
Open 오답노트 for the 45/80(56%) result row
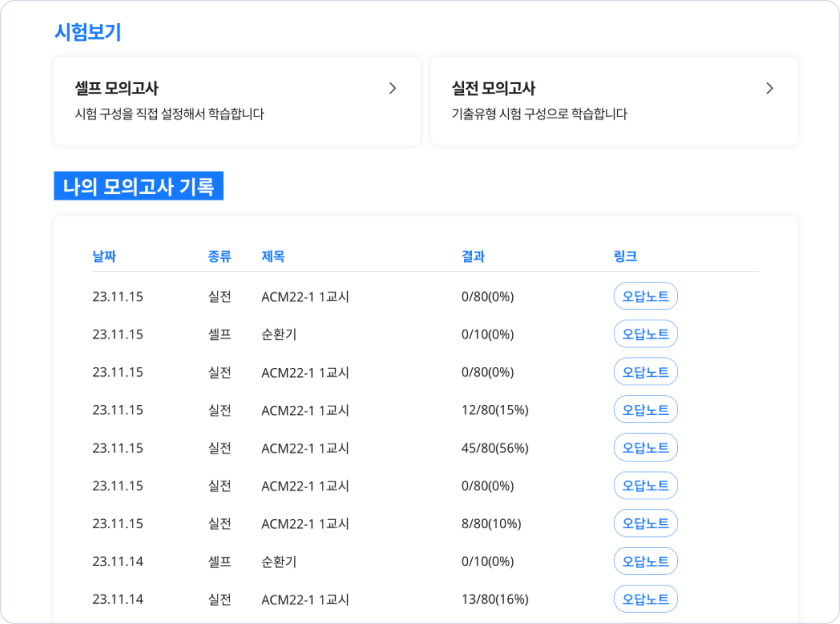click(x=645, y=447)
